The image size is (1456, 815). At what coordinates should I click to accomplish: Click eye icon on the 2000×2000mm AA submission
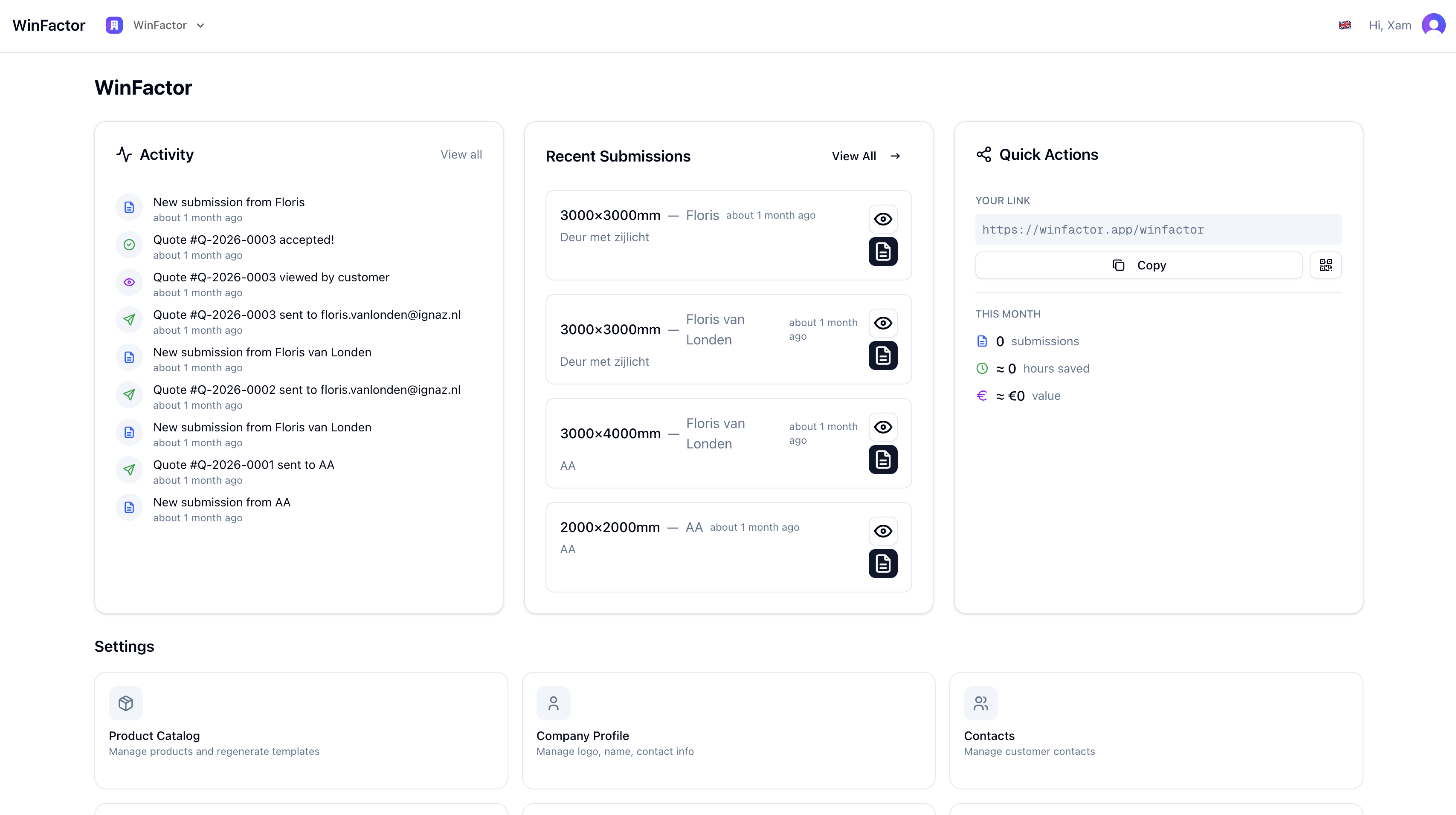(883, 531)
